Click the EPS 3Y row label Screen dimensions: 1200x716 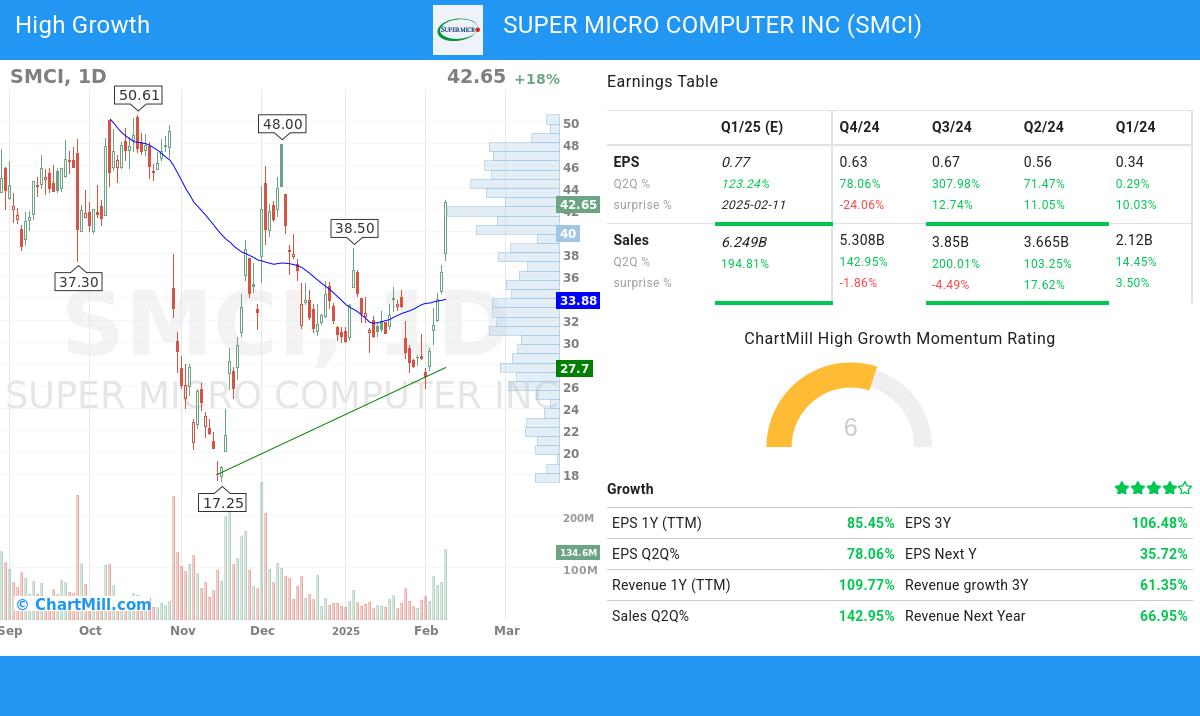pyautogui.click(x=928, y=523)
